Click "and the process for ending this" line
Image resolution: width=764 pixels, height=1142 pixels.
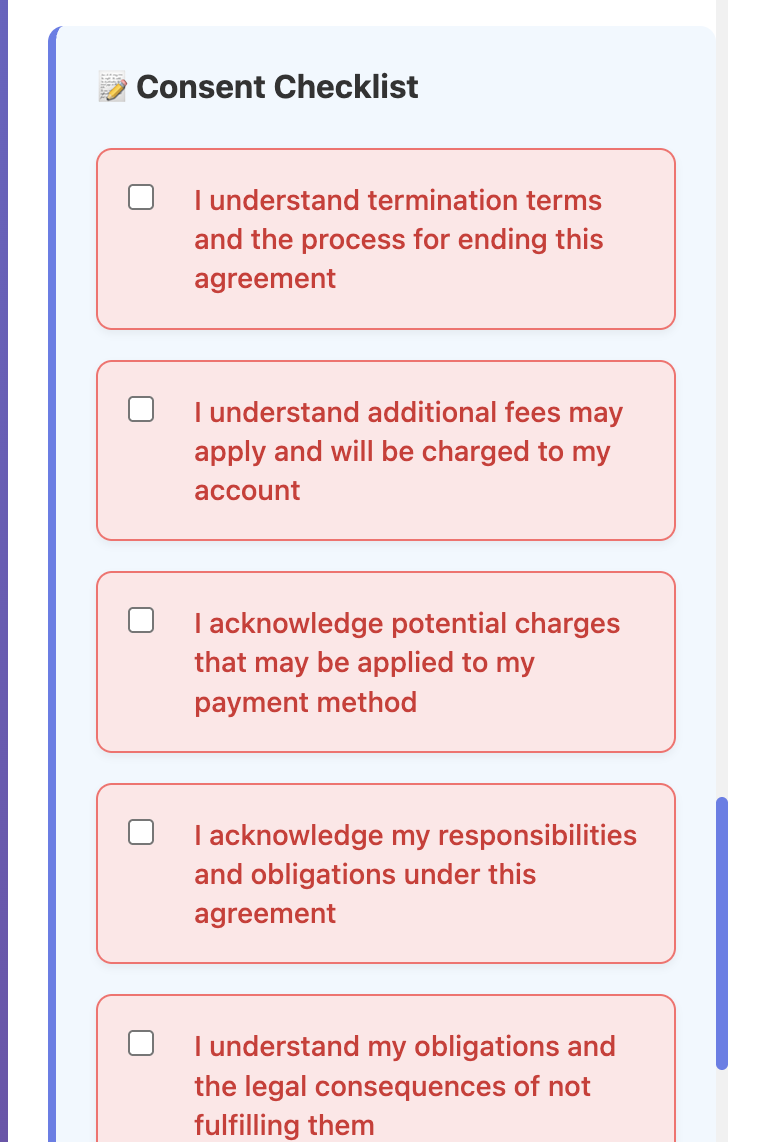click(398, 240)
